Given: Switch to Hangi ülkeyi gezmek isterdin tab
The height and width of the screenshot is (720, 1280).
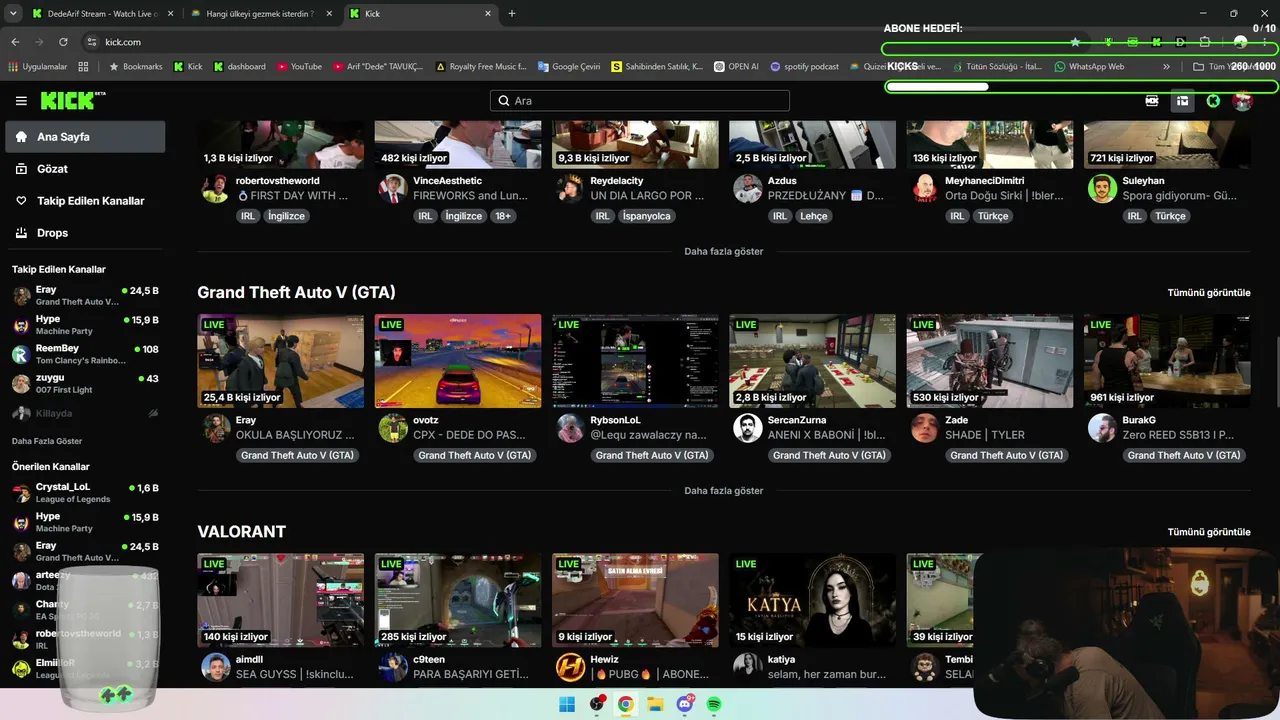Looking at the screenshot, I should (259, 14).
